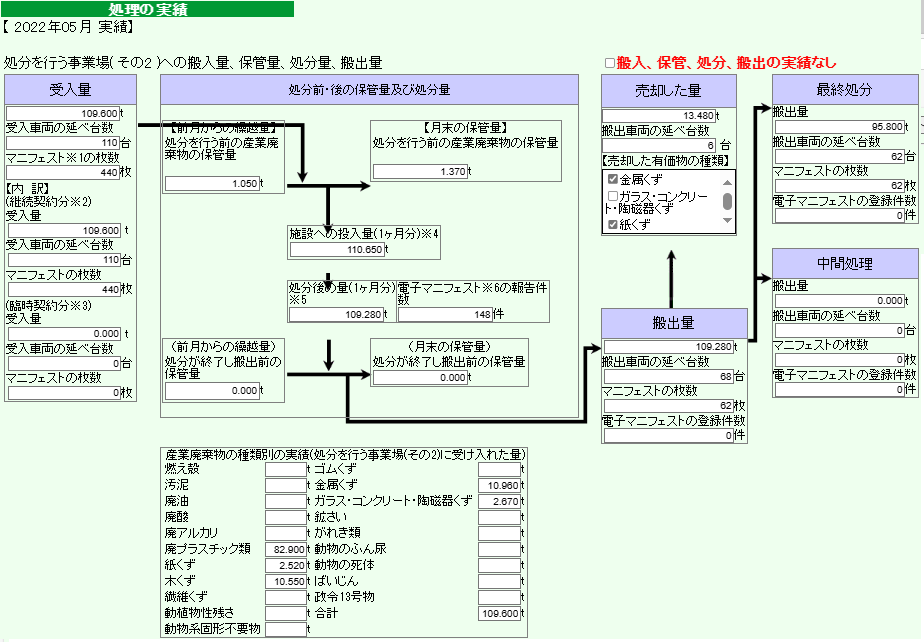Click the 紙くず amount field in waste table
The width and height of the screenshot is (924, 642).
[x=286, y=565]
